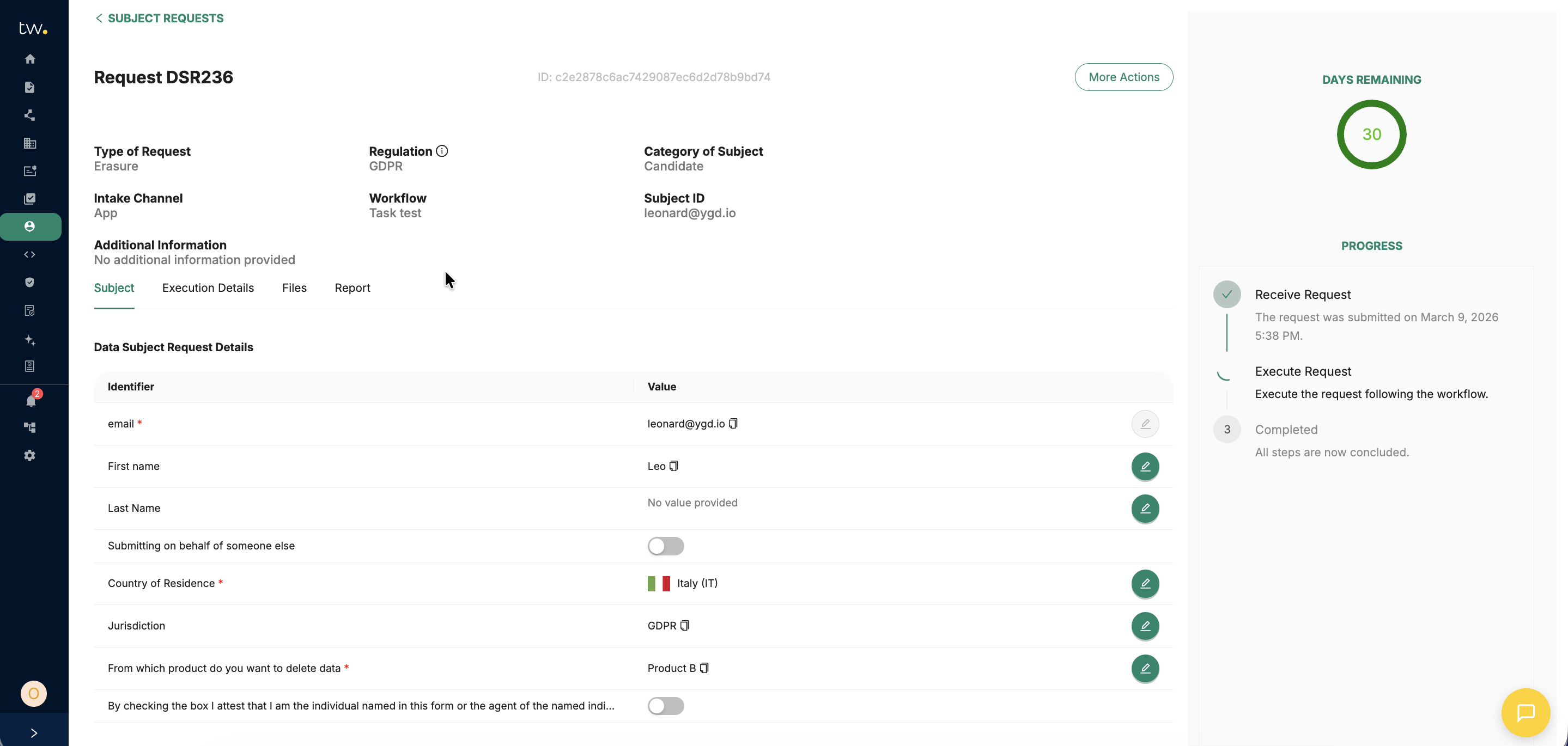Go back to Subject Requests
The width and height of the screenshot is (1568, 746).
(160, 19)
